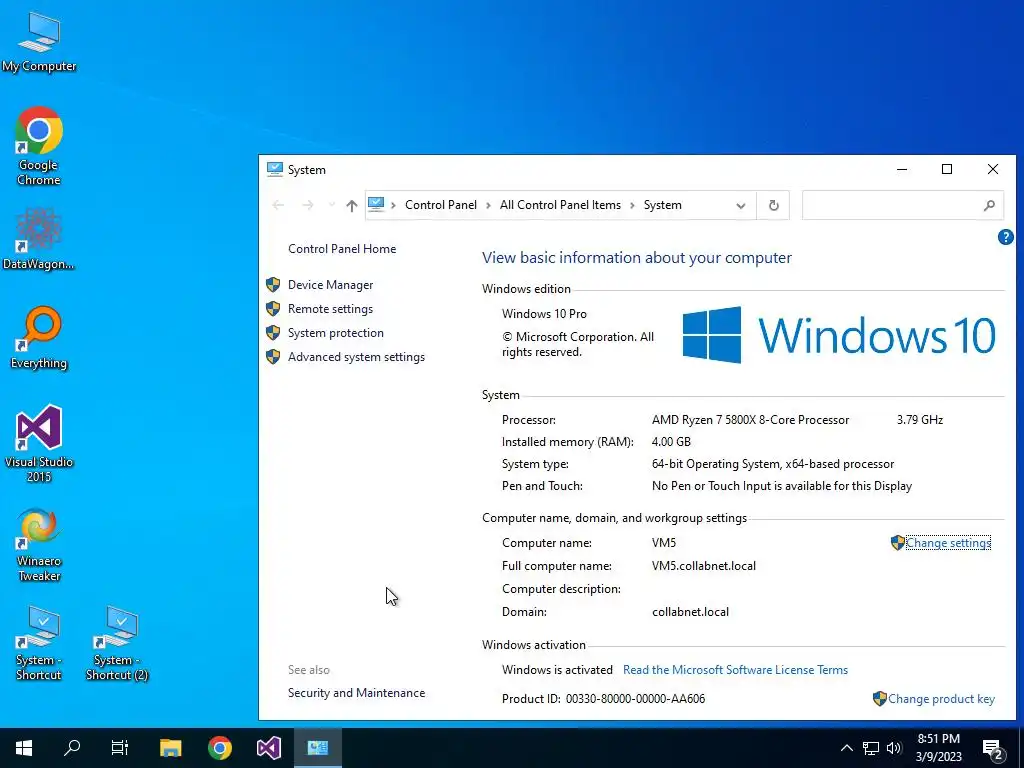Open the My Computer desktop icon
Image resolution: width=1024 pixels, height=768 pixels.
click(39, 41)
